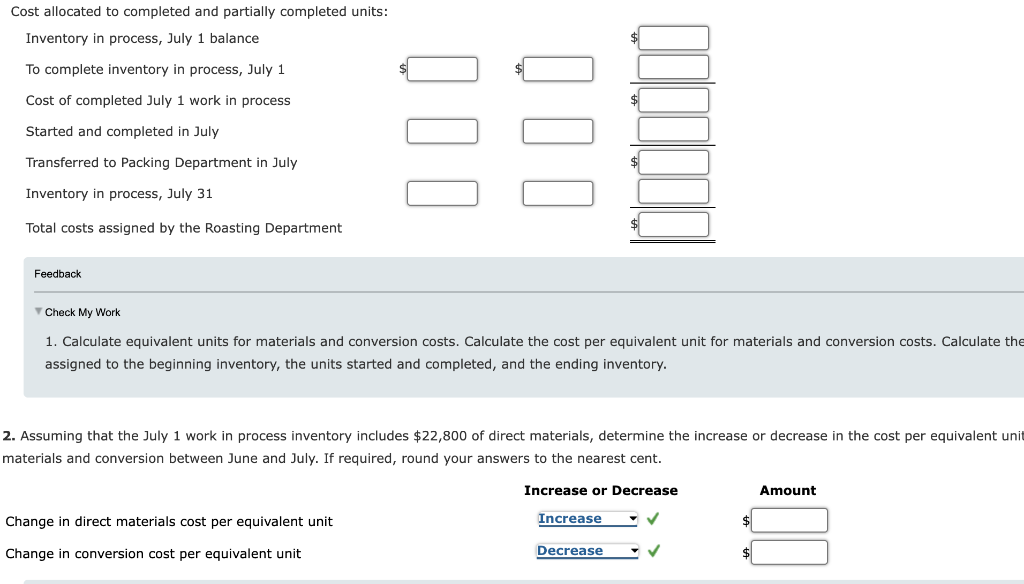Click 'To complete inventory in process, July 1' label
Viewport: 1024px width, 584px height.
pos(155,70)
